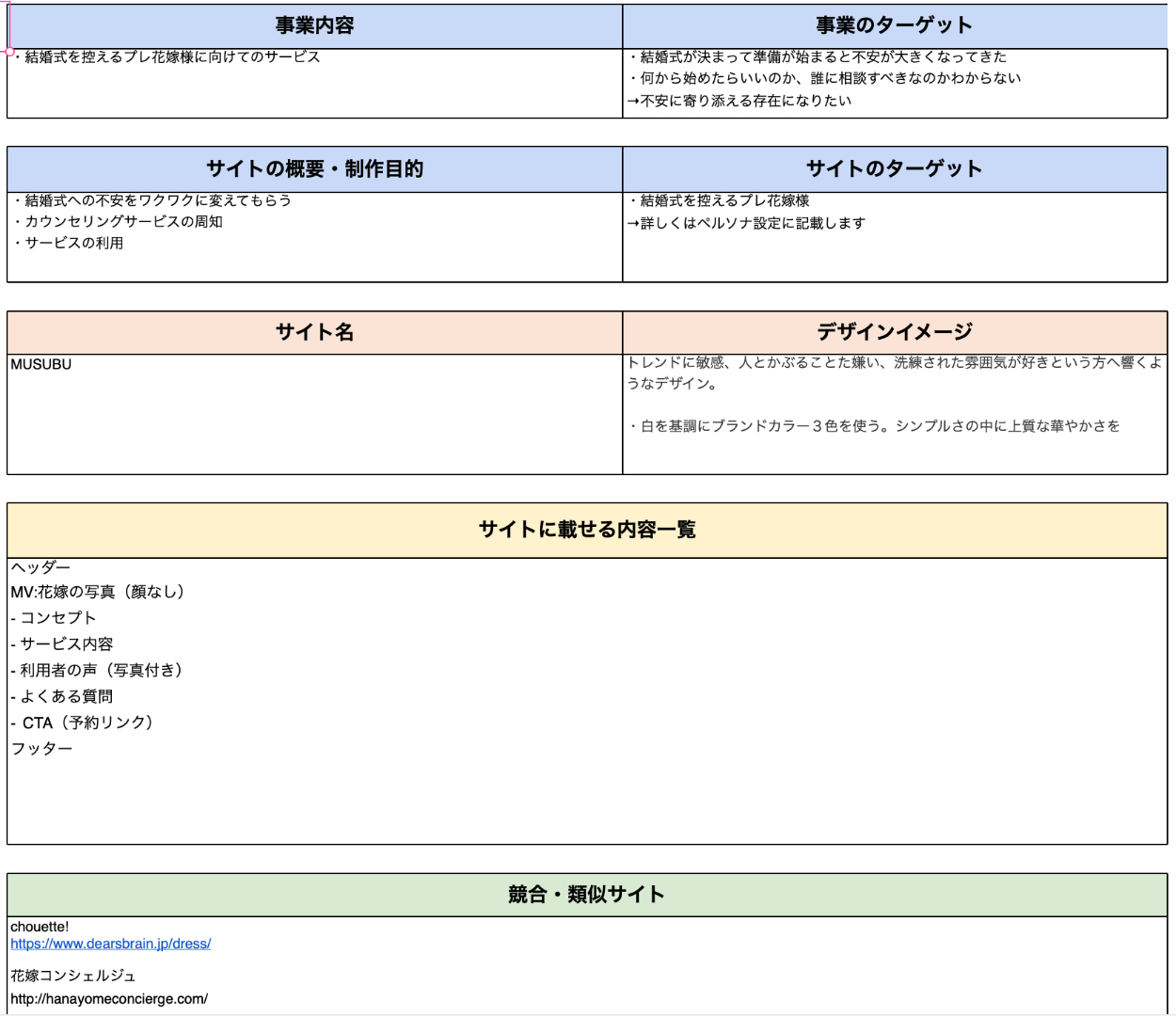Click the サイトの概要・制作目的 header

click(x=314, y=169)
